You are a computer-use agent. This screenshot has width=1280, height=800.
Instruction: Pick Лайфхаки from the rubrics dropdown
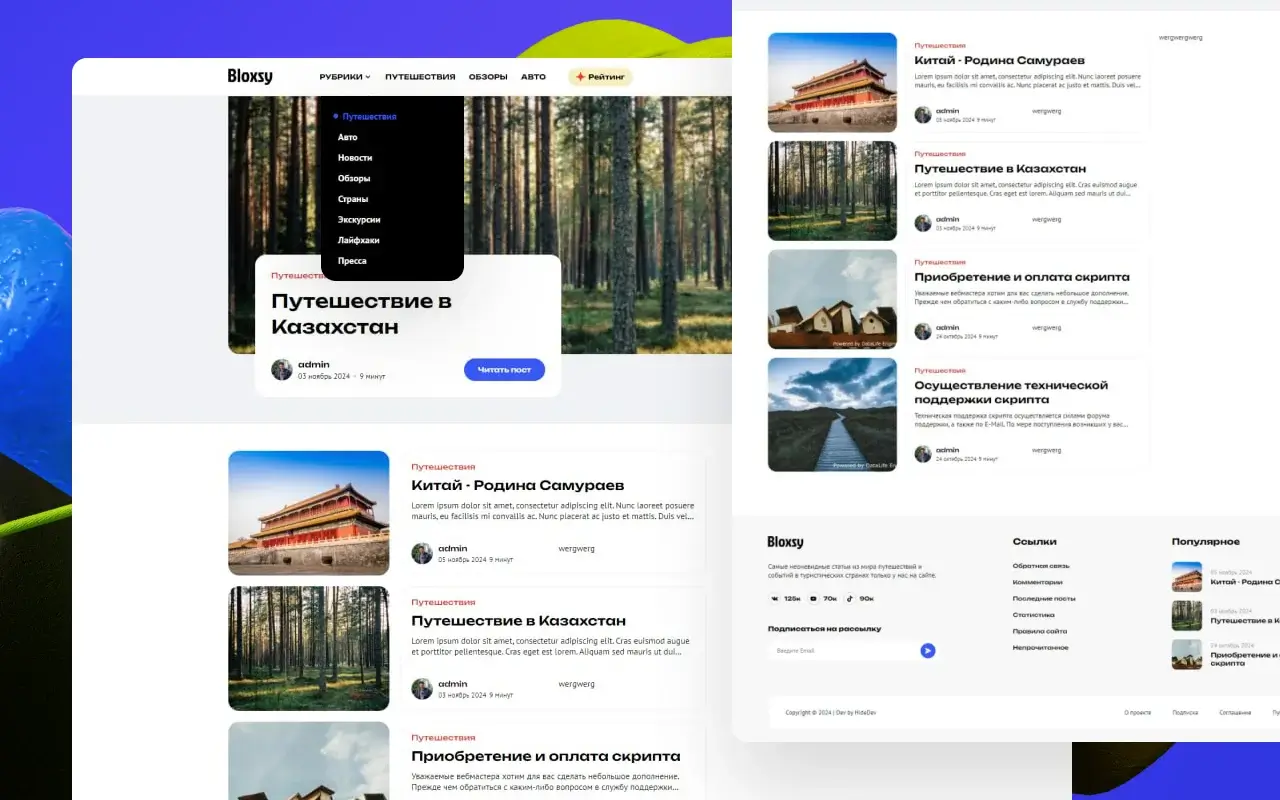point(358,240)
